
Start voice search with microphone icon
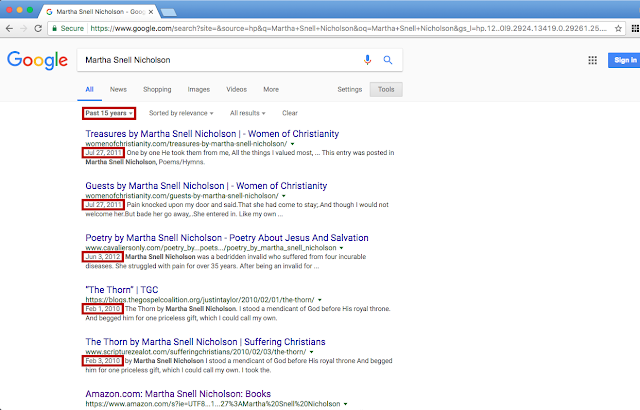367,60
